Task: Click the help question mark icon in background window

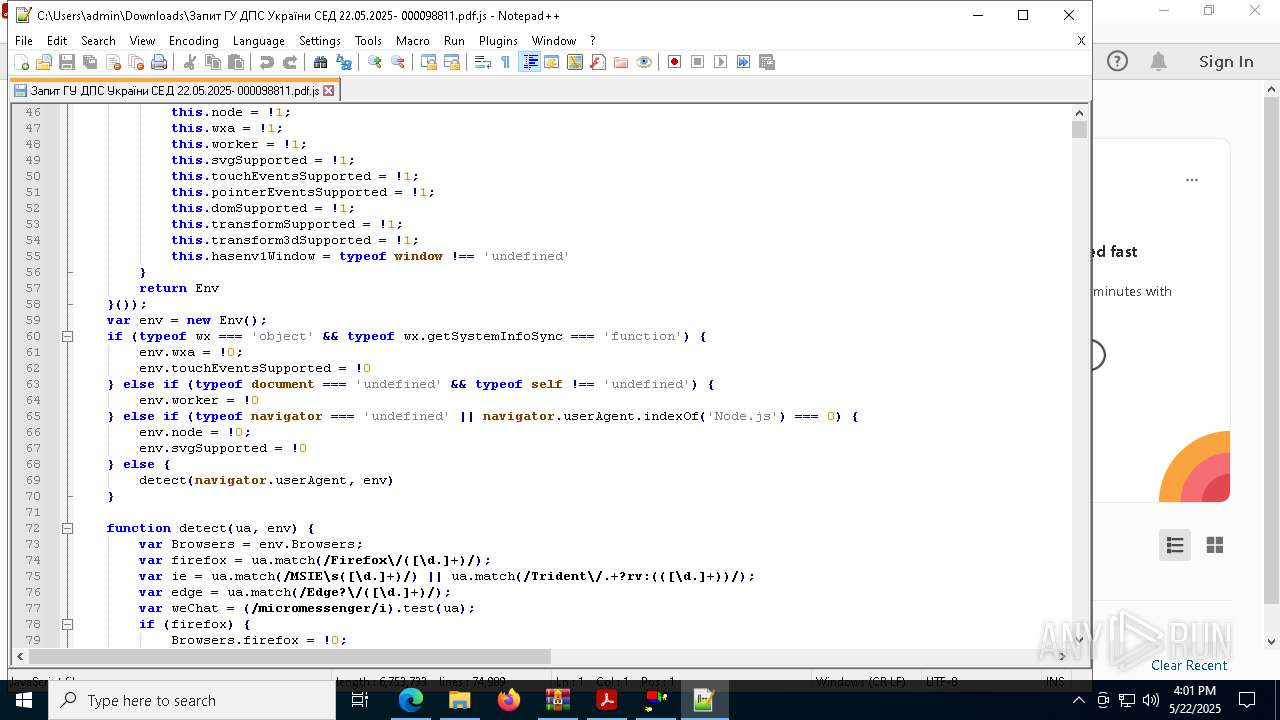Action: [1117, 62]
